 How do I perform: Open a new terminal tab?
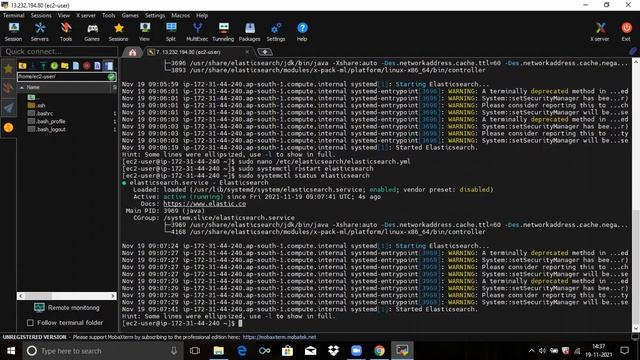(265, 52)
